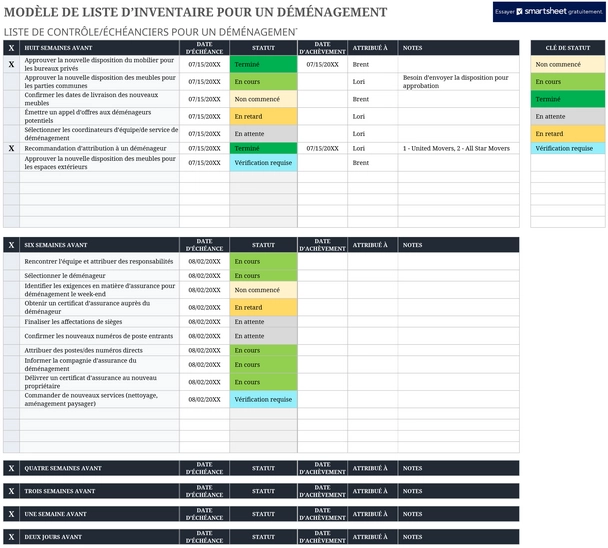This screenshot has height=548, width=608.
Task: Click 'Terminé' status for mobilier bureaux privés row
Action: click(263, 64)
